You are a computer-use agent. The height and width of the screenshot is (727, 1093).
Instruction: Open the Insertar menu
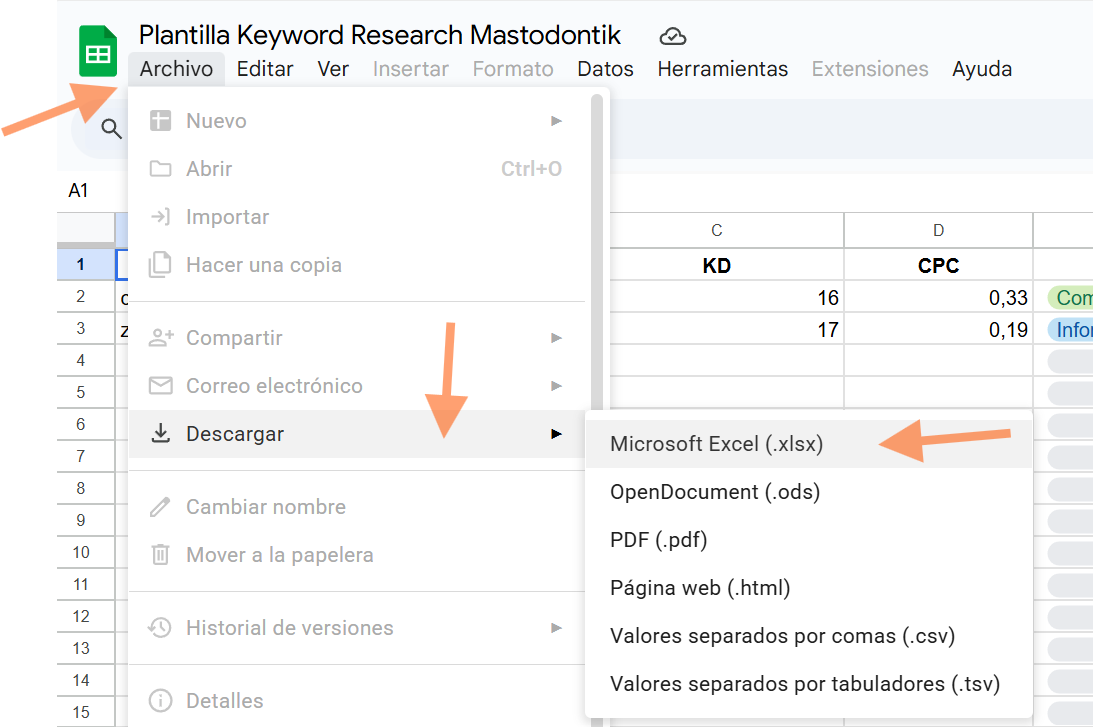click(x=411, y=69)
